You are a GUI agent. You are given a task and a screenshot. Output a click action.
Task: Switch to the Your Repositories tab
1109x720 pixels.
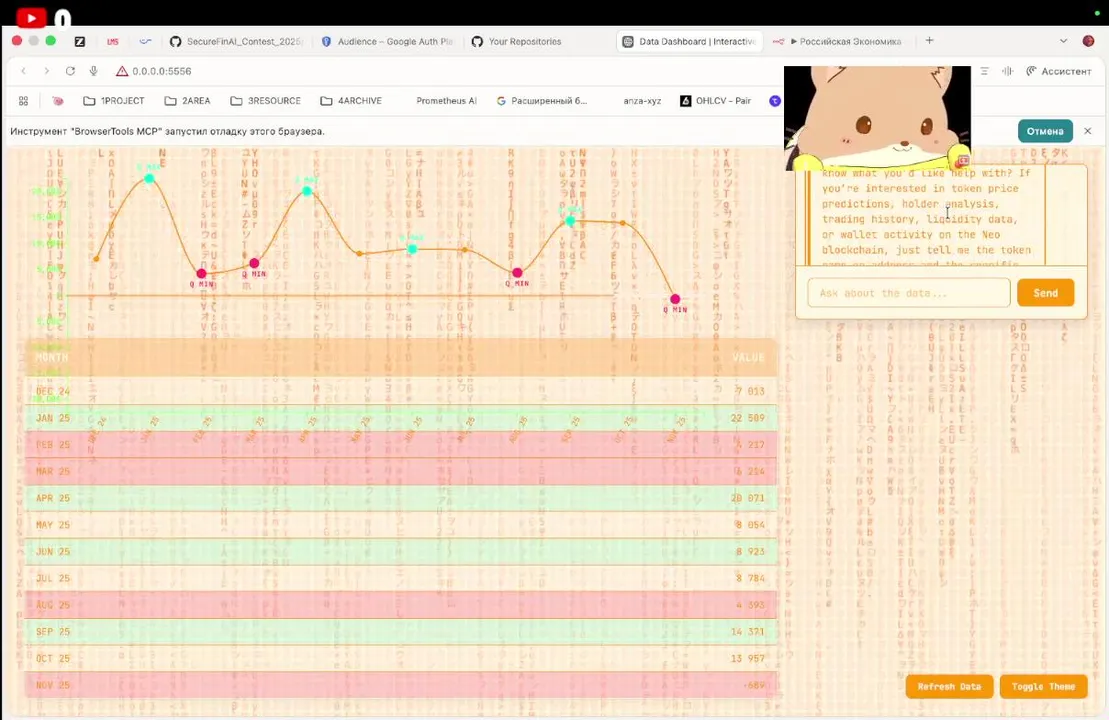click(x=517, y=41)
